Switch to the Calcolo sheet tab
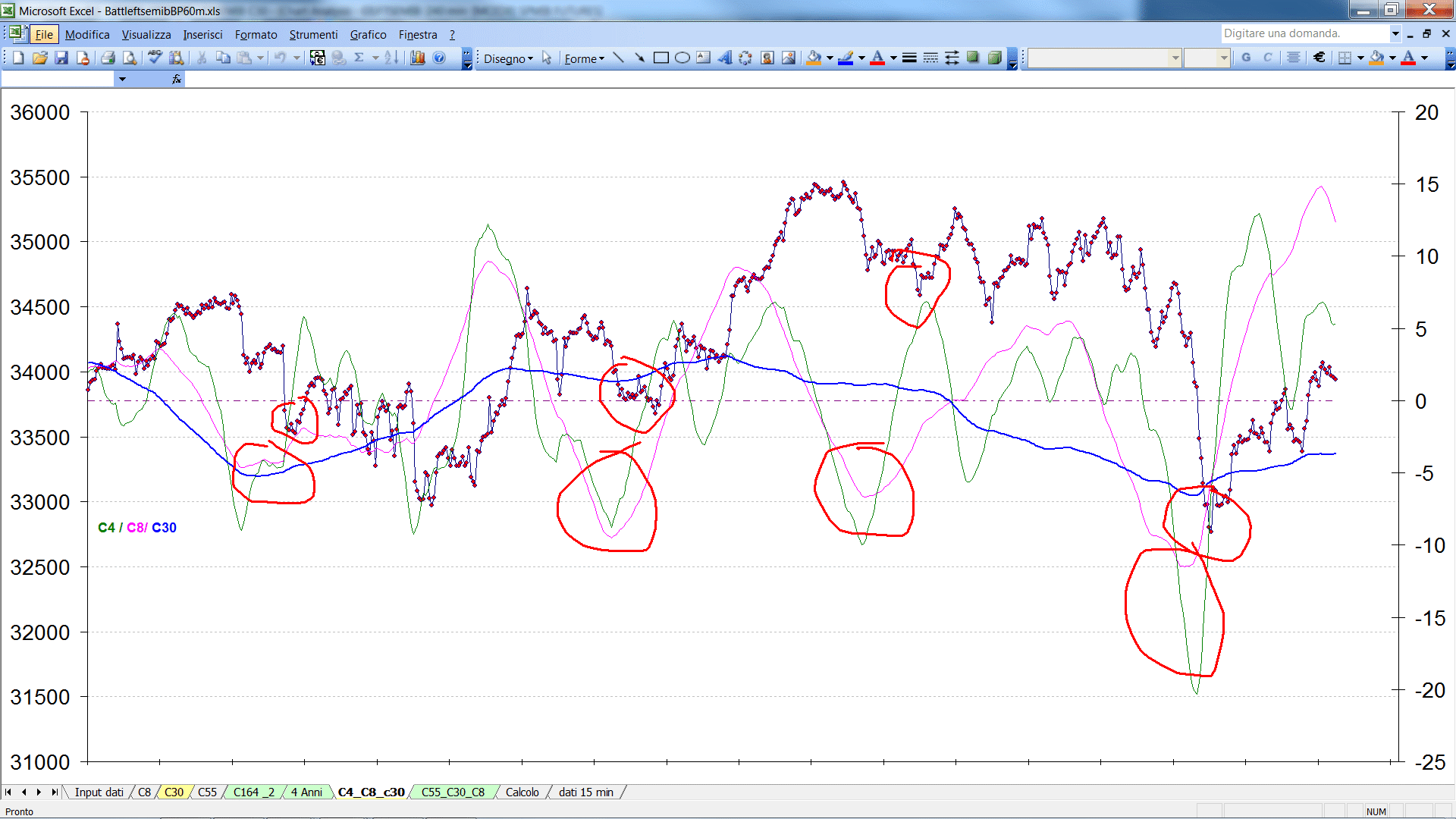 point(522,792)
